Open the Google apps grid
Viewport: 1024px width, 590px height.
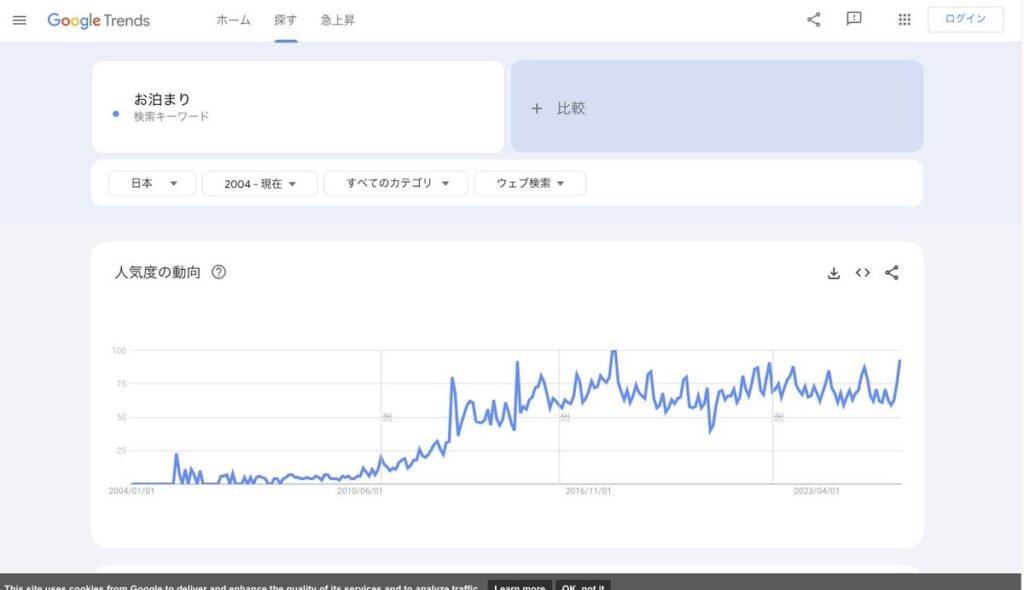click(905, 20)
